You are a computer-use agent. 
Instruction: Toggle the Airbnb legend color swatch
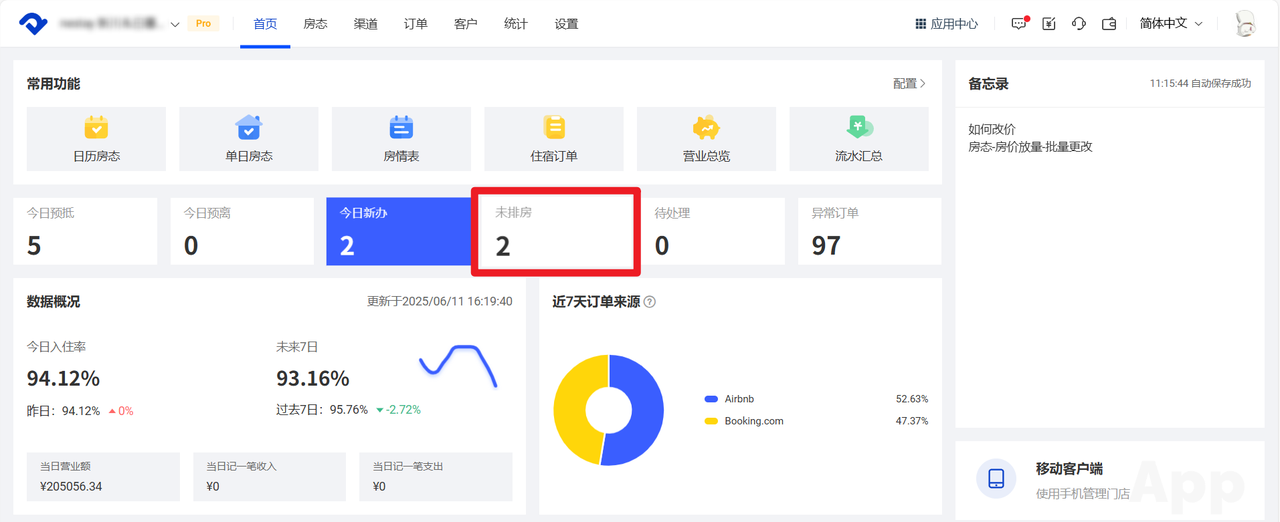tap(711, 399)
